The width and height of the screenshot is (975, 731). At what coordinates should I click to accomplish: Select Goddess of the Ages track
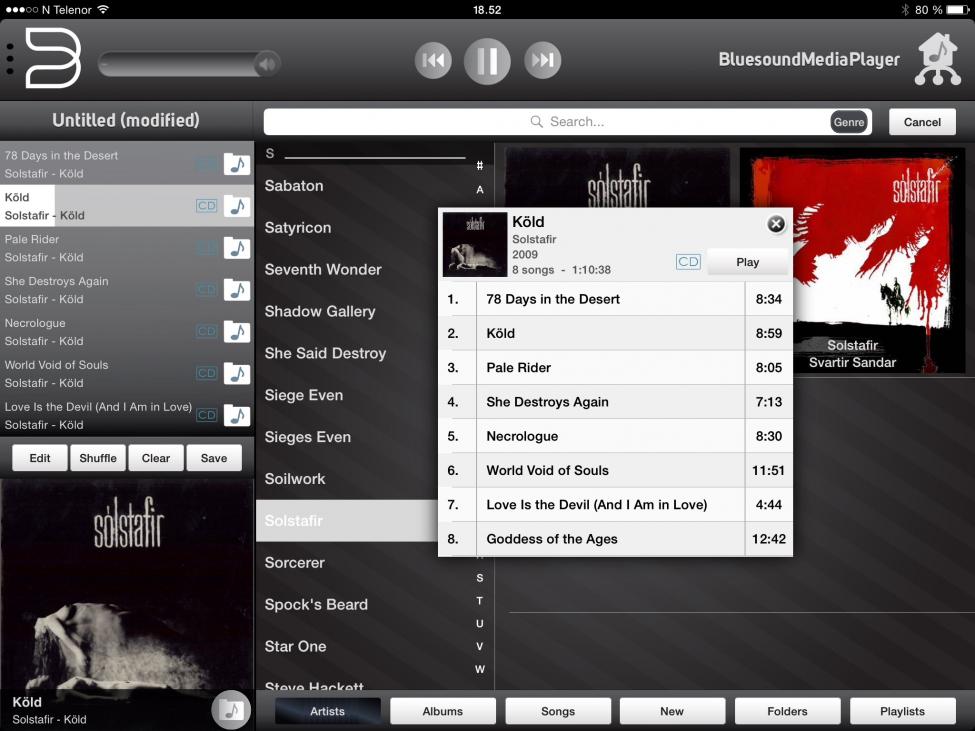tap(616, 538)
